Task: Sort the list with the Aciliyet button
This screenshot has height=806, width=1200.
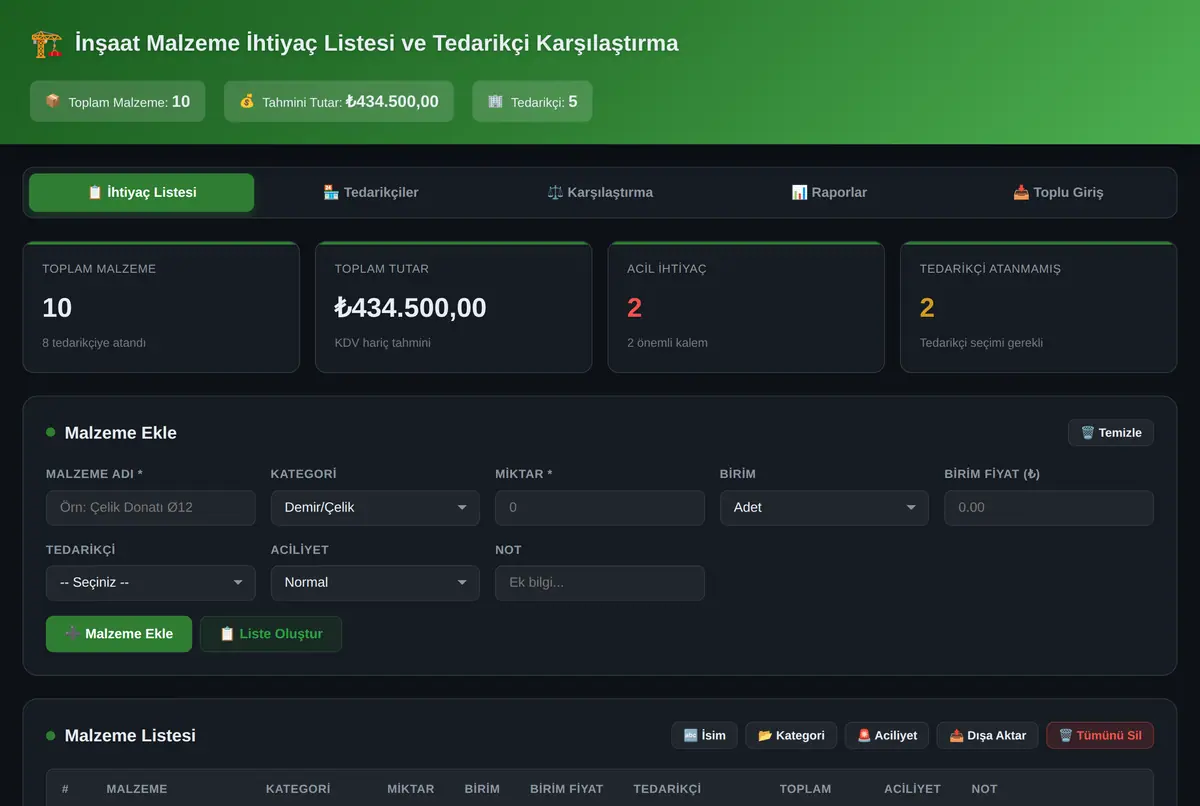Action: 887,735
